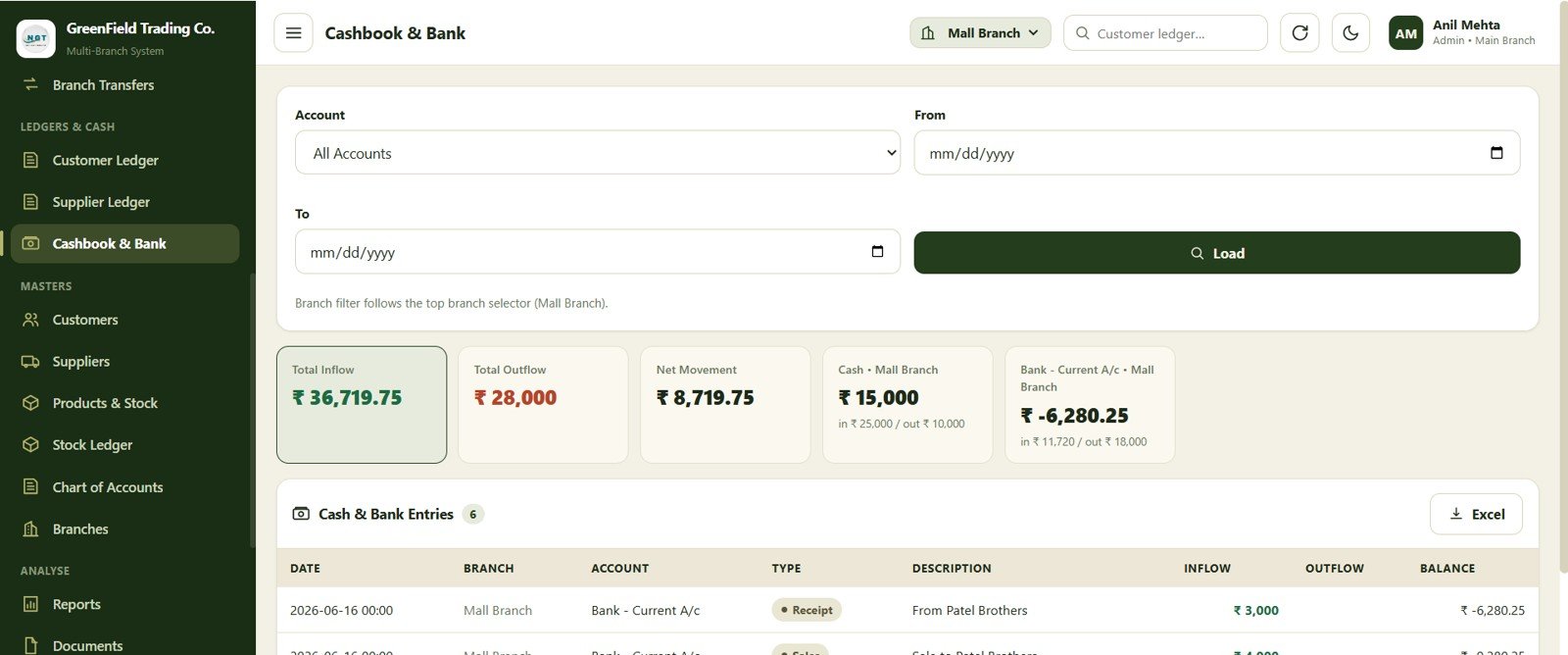Click the Products & Stock box icon
This screenshot has width=1568, height=655.
click(30, 403)
